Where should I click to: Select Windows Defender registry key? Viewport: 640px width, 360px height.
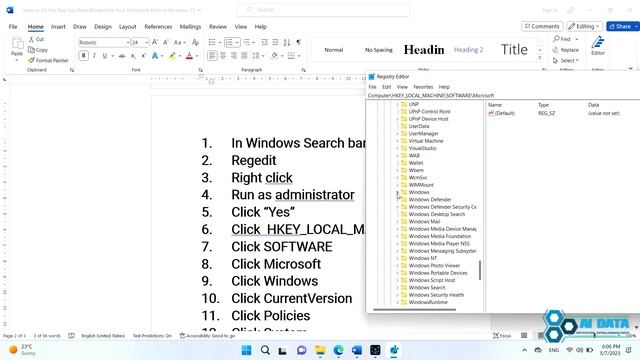pos(430,200)
